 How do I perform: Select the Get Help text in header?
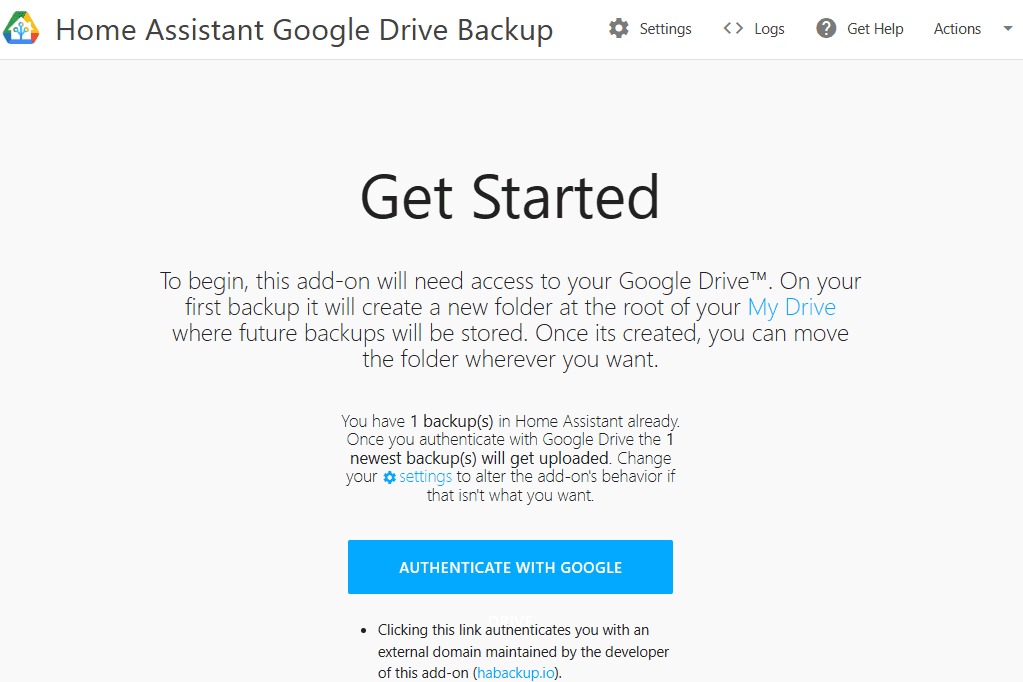click(x=875, y=29)
